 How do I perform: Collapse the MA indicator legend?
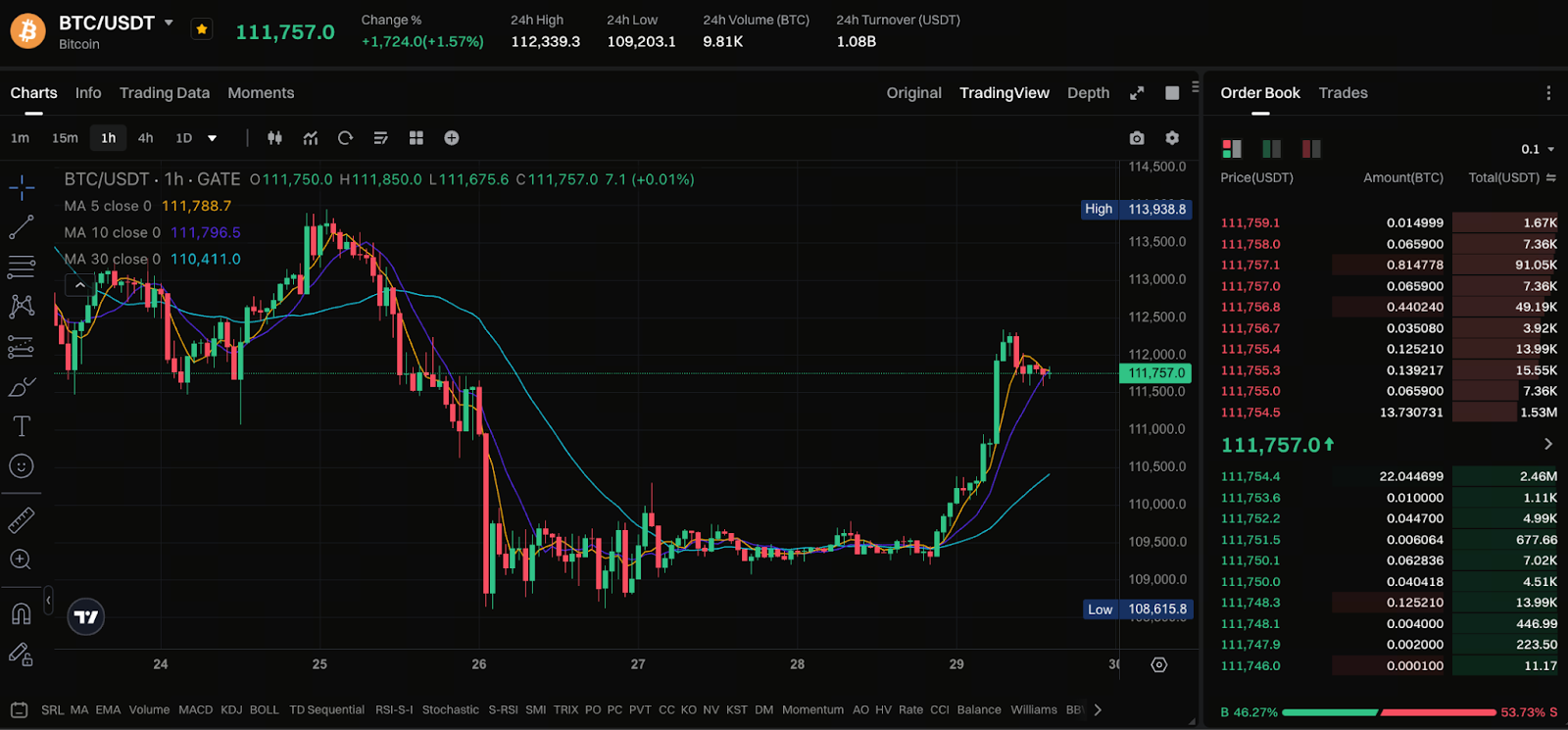(x=79, y=285)
